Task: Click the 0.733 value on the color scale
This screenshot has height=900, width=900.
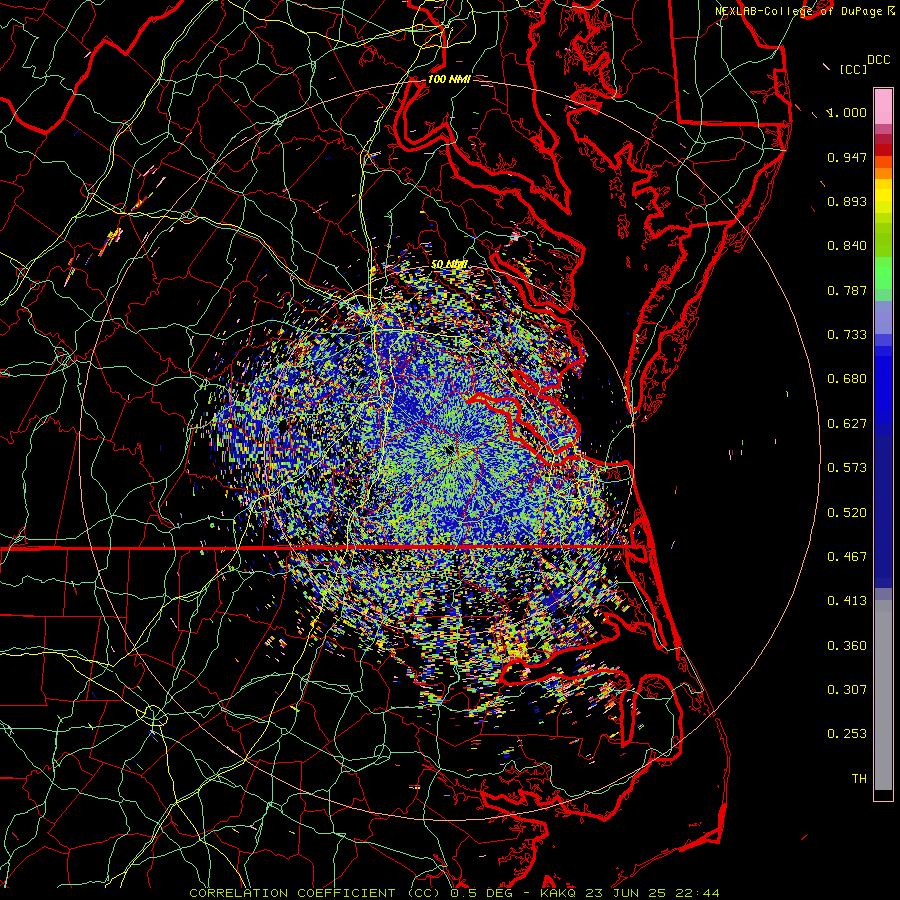Action: [847, 335]
